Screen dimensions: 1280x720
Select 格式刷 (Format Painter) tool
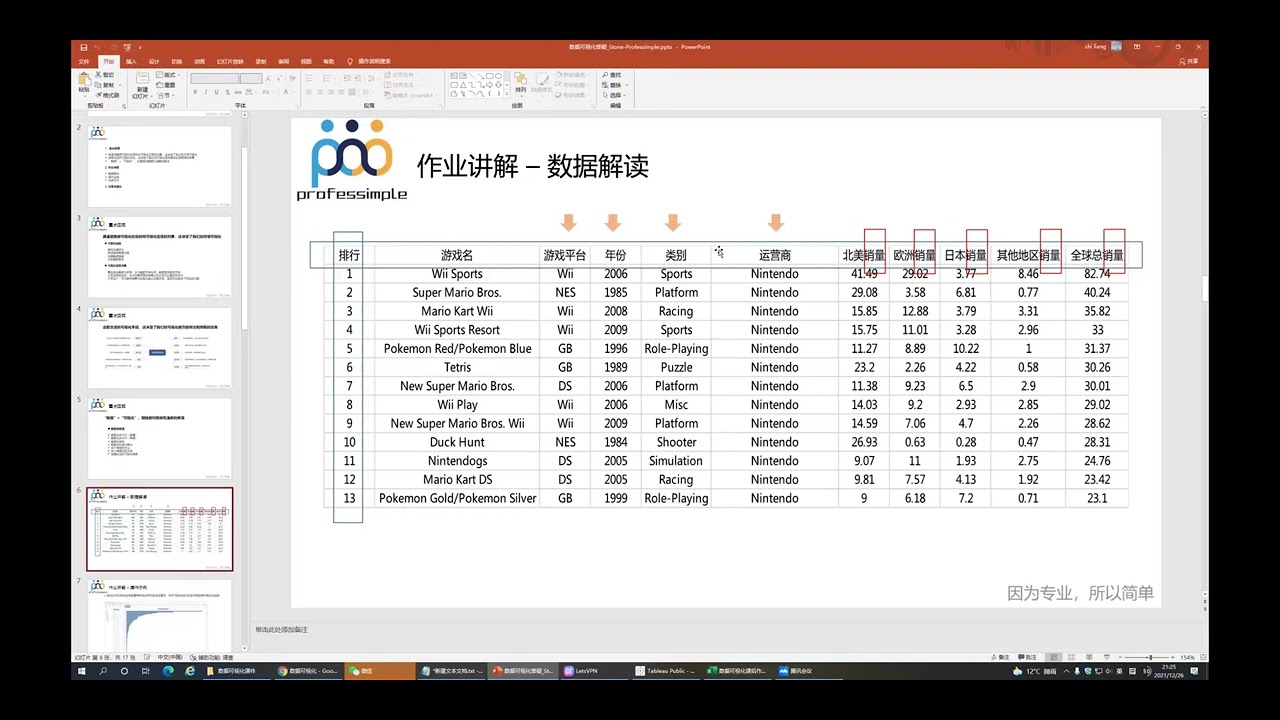click(108, 95)
